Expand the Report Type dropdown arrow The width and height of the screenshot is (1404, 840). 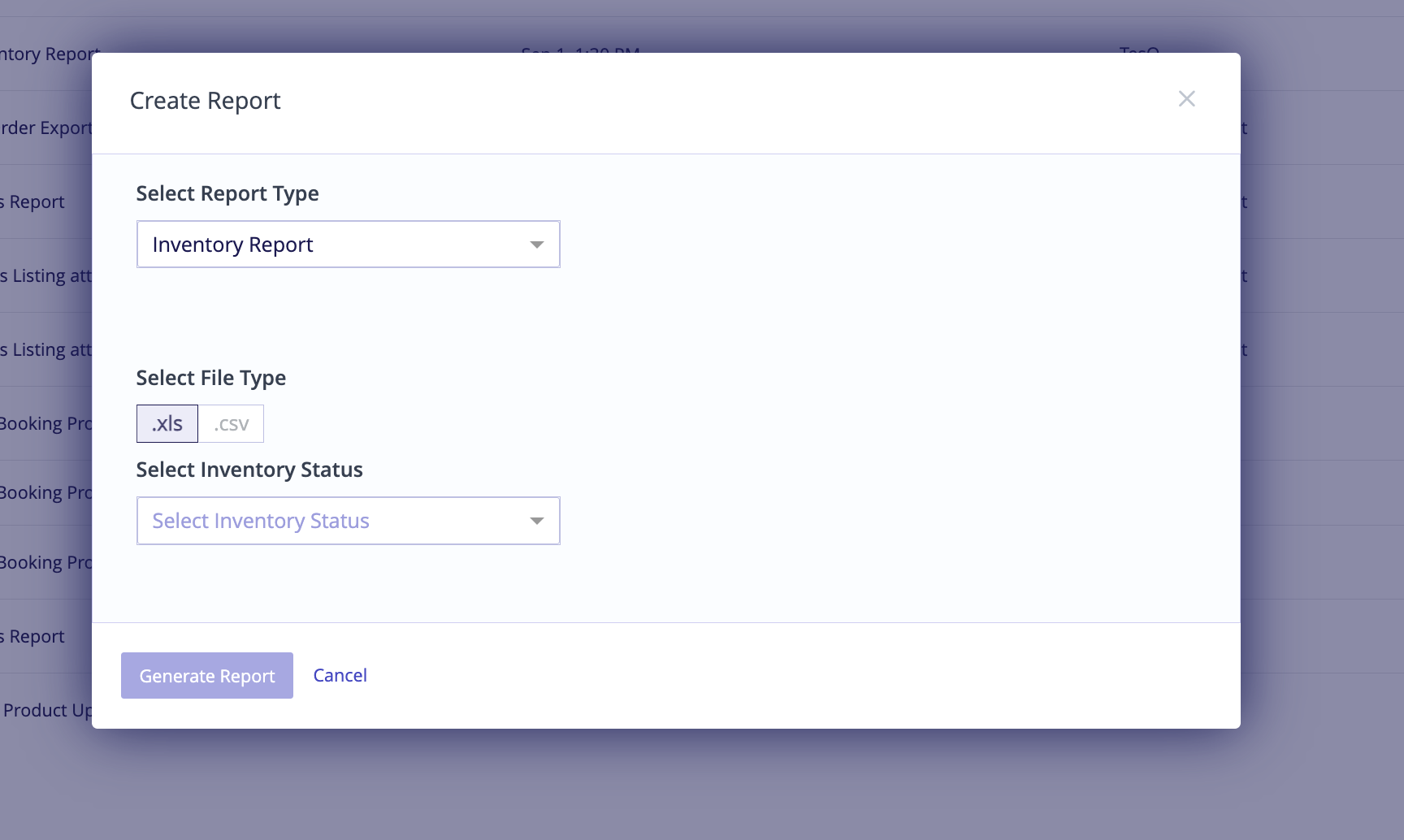point(536,245)
